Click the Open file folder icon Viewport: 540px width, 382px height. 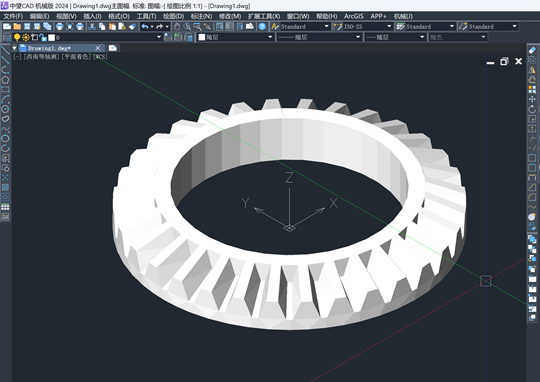[x=17, y=27]
